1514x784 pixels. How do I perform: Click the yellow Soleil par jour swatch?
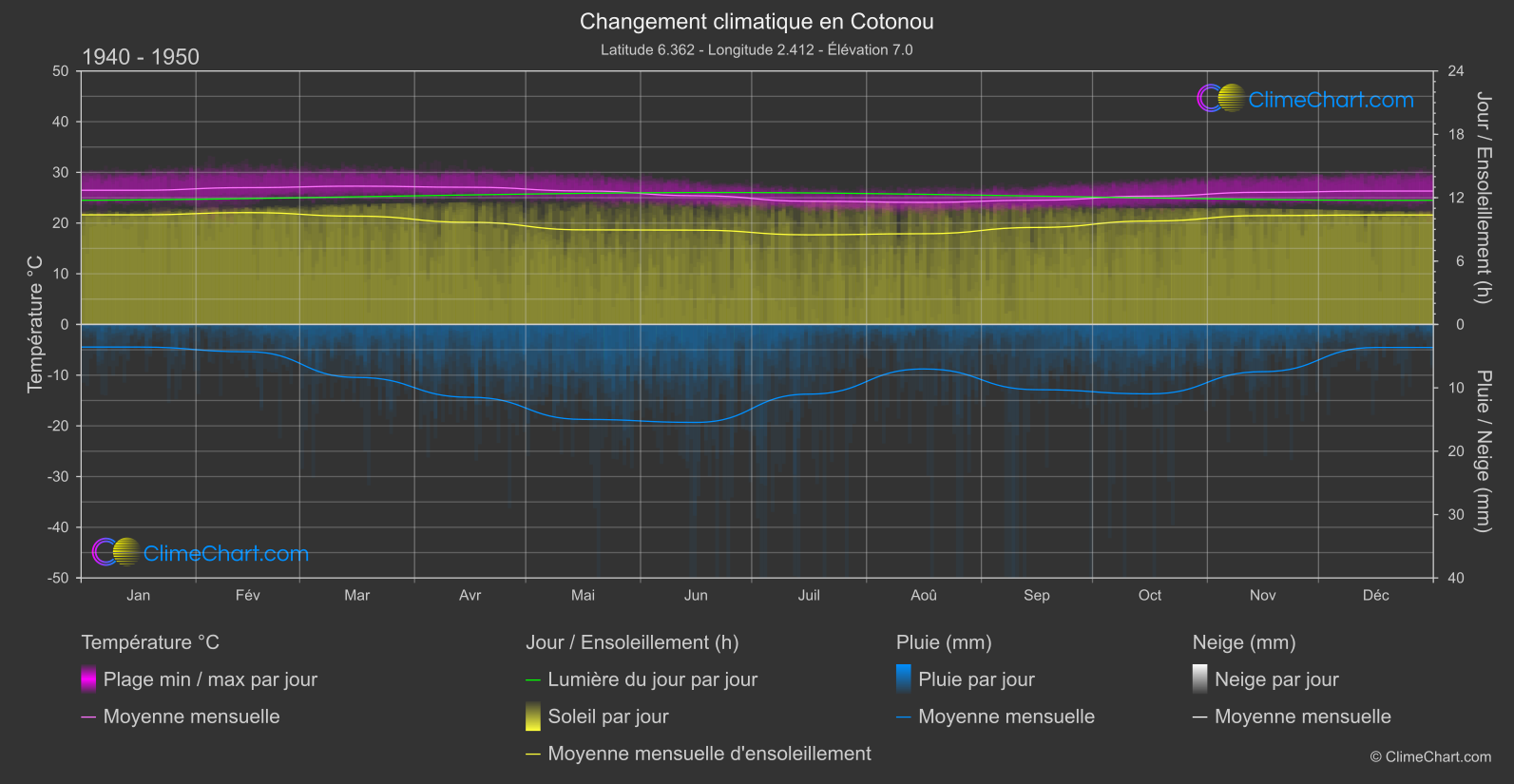(533, 716)
